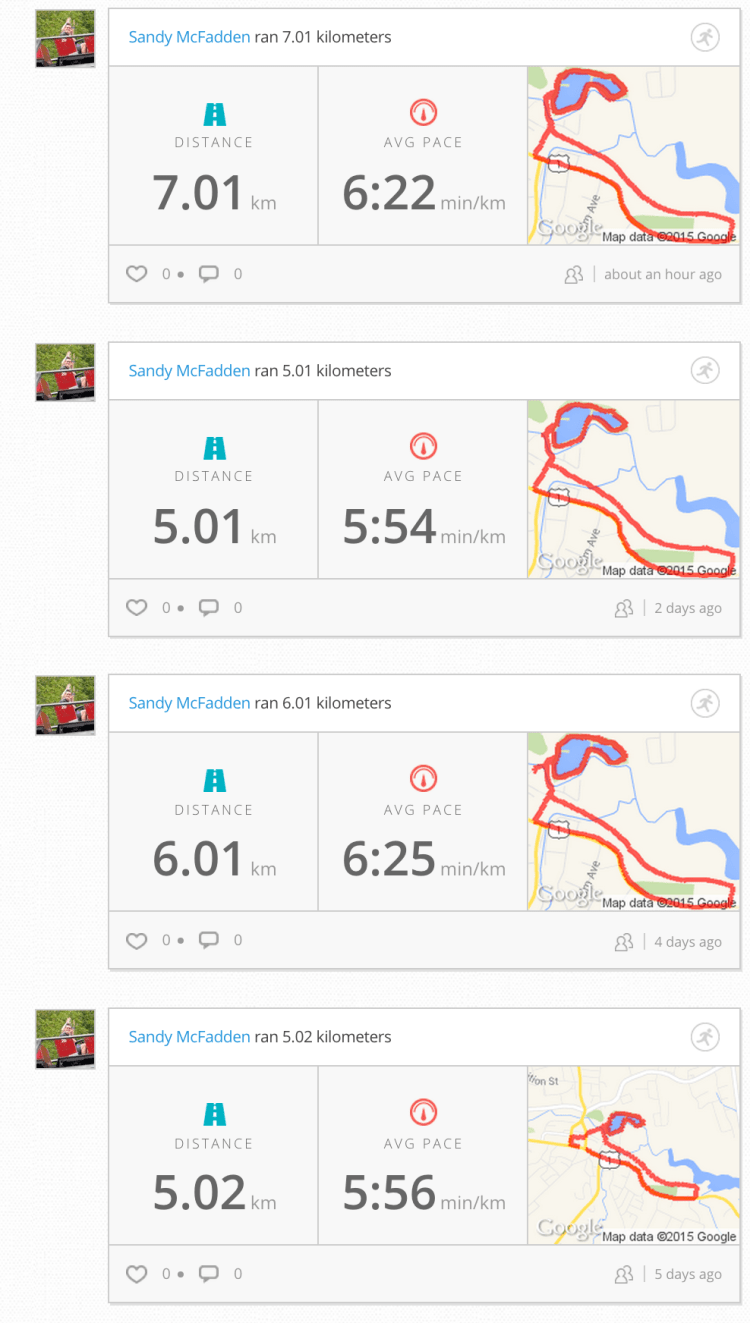Comment on the 6.01 kilometers run
This screenshot has width=750, height=1323.
[209, 941]
